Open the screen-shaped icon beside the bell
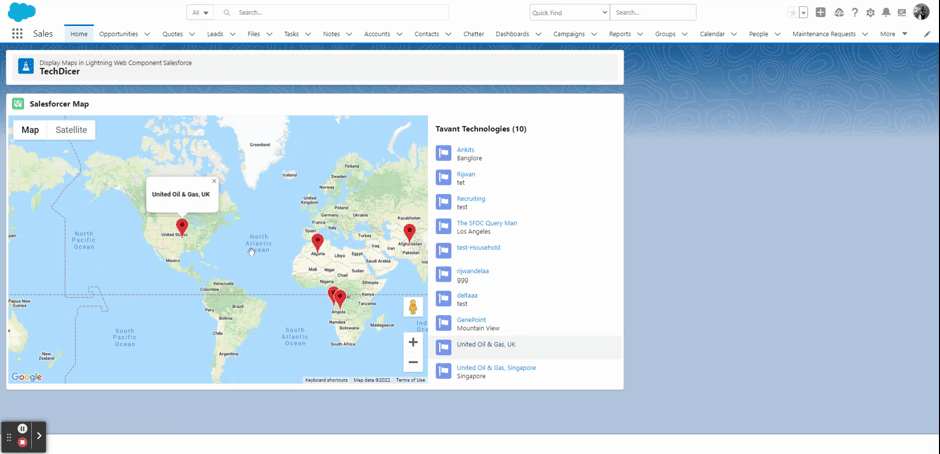940x454 pixels. [x=902, y=13]
